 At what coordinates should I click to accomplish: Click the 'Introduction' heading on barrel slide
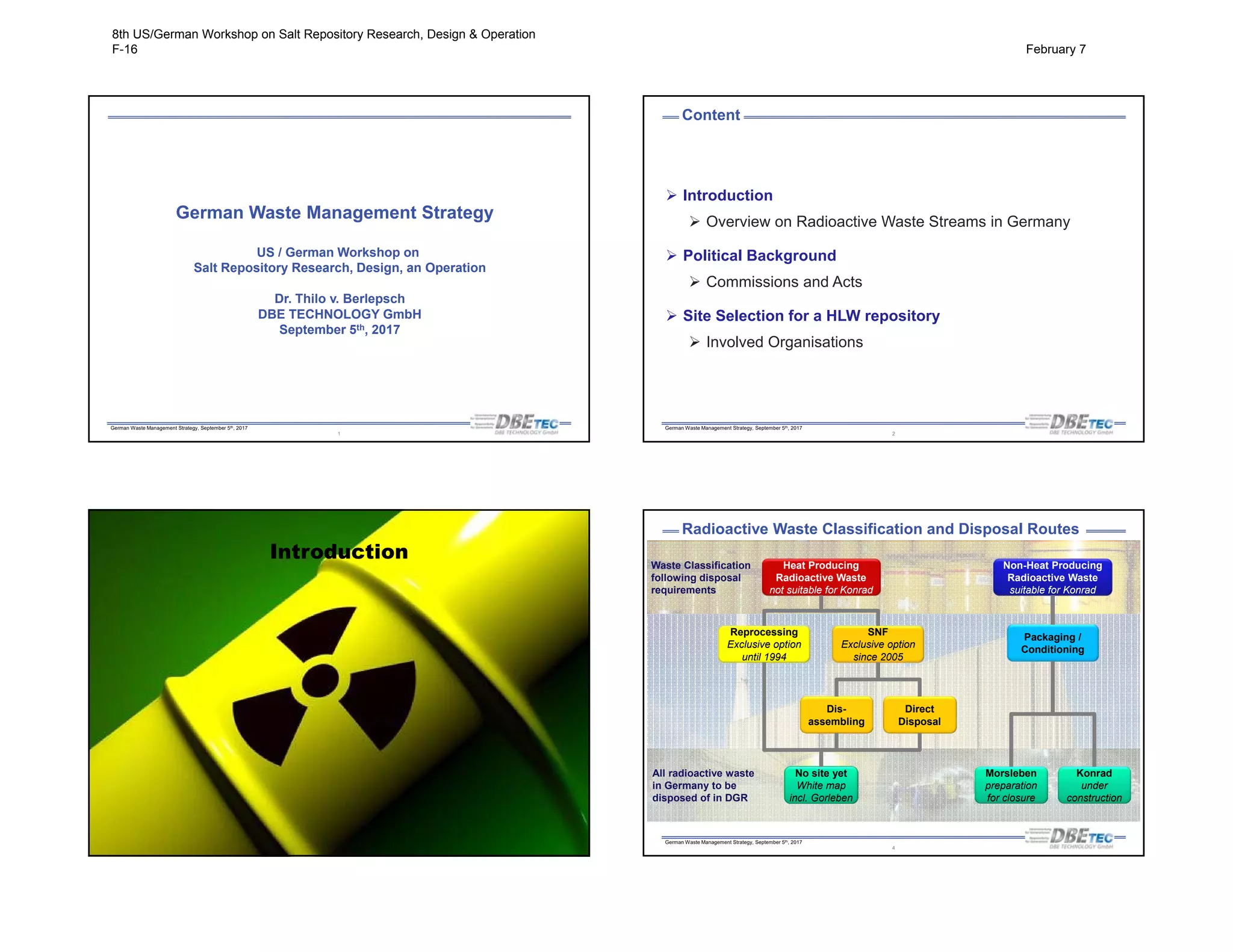(339, 551)
